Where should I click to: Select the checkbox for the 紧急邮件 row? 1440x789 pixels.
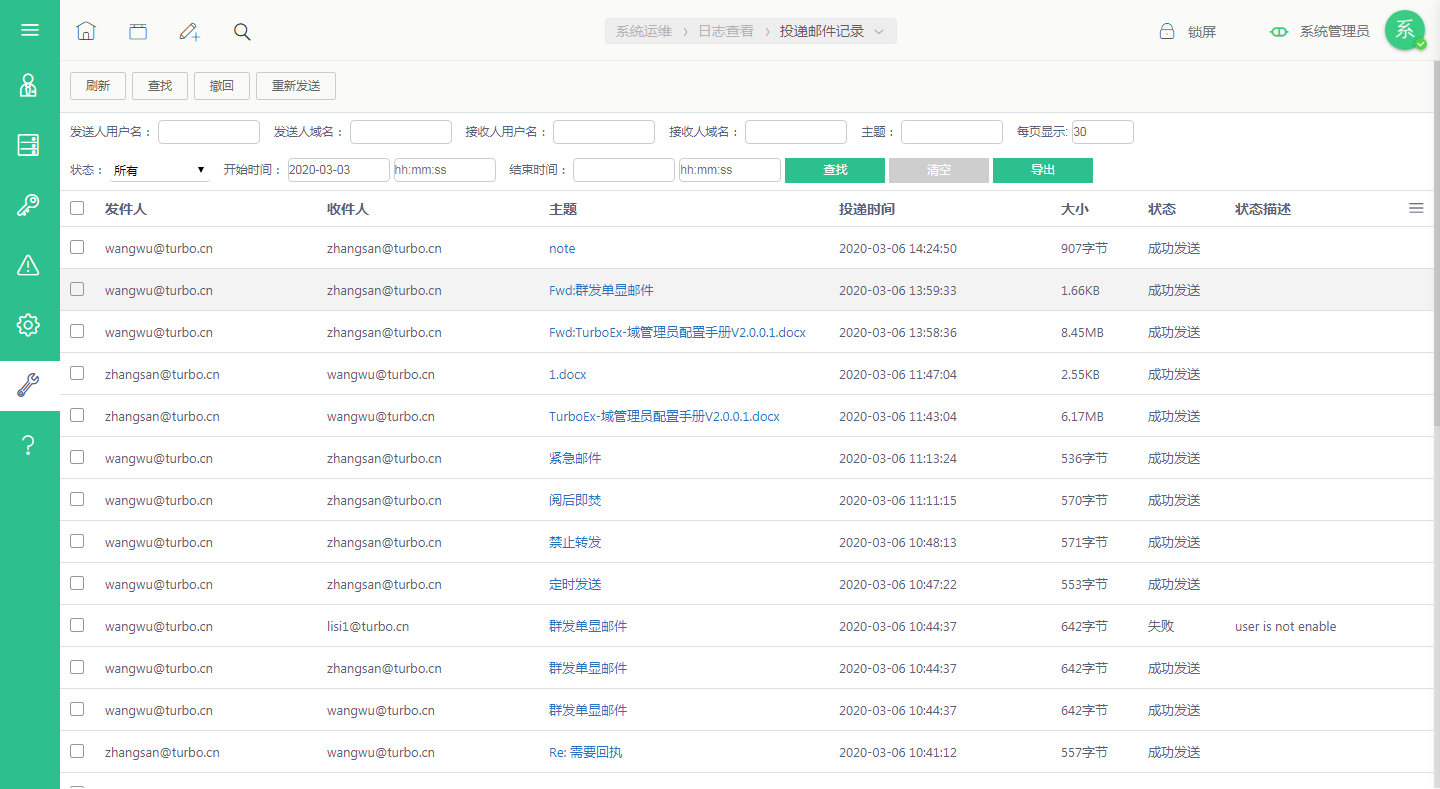(x=77, y=457)
